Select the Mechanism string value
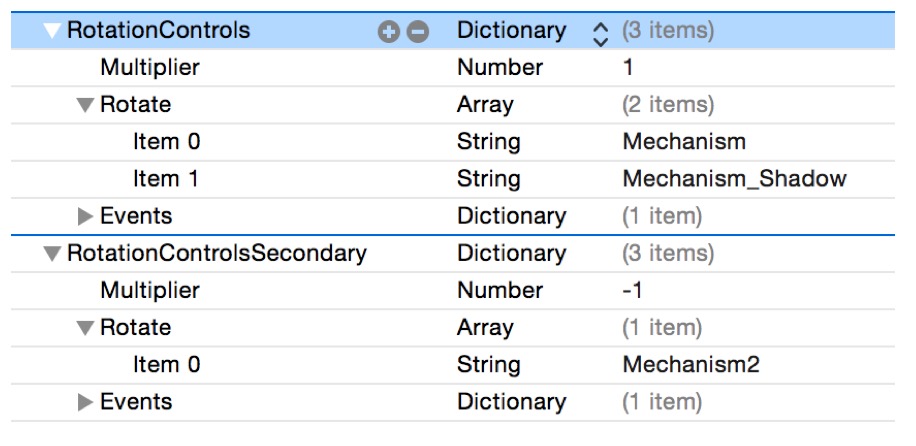The width and height of the screenshot is (916, 446). [x=684, y=142]
